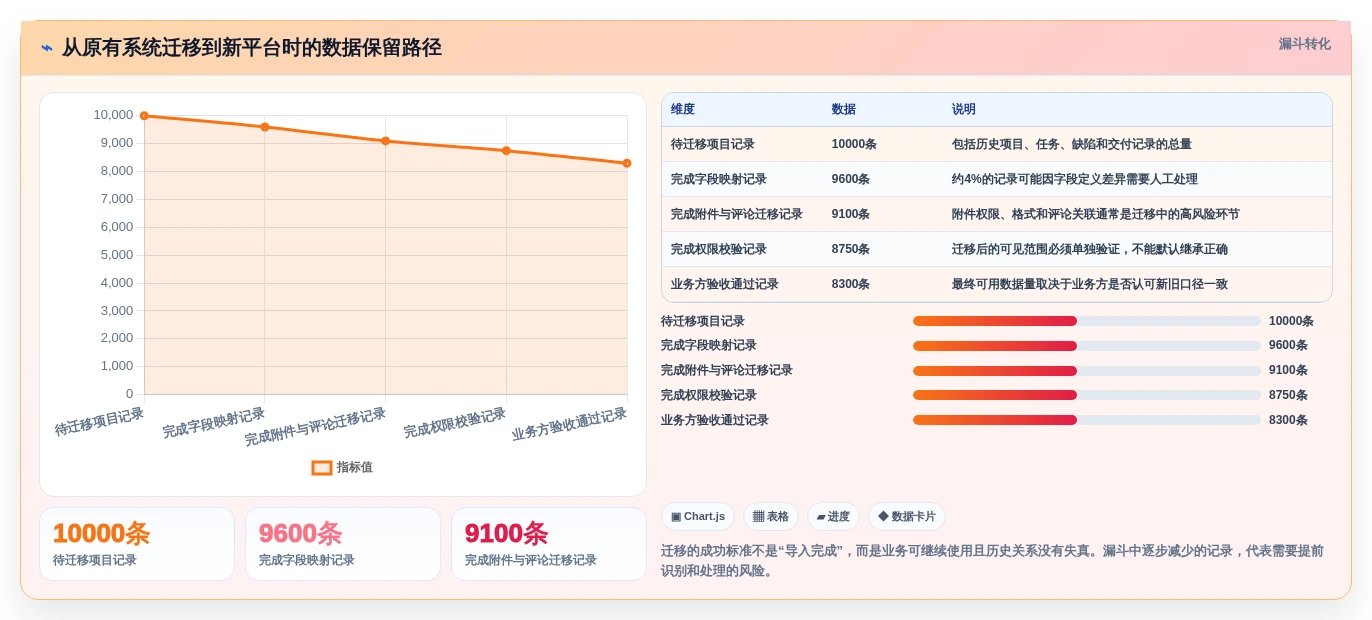This screenshot has height=620, width=1372.
Task: Click the description about 高风险环节
Action: (x=1096, y=214)
